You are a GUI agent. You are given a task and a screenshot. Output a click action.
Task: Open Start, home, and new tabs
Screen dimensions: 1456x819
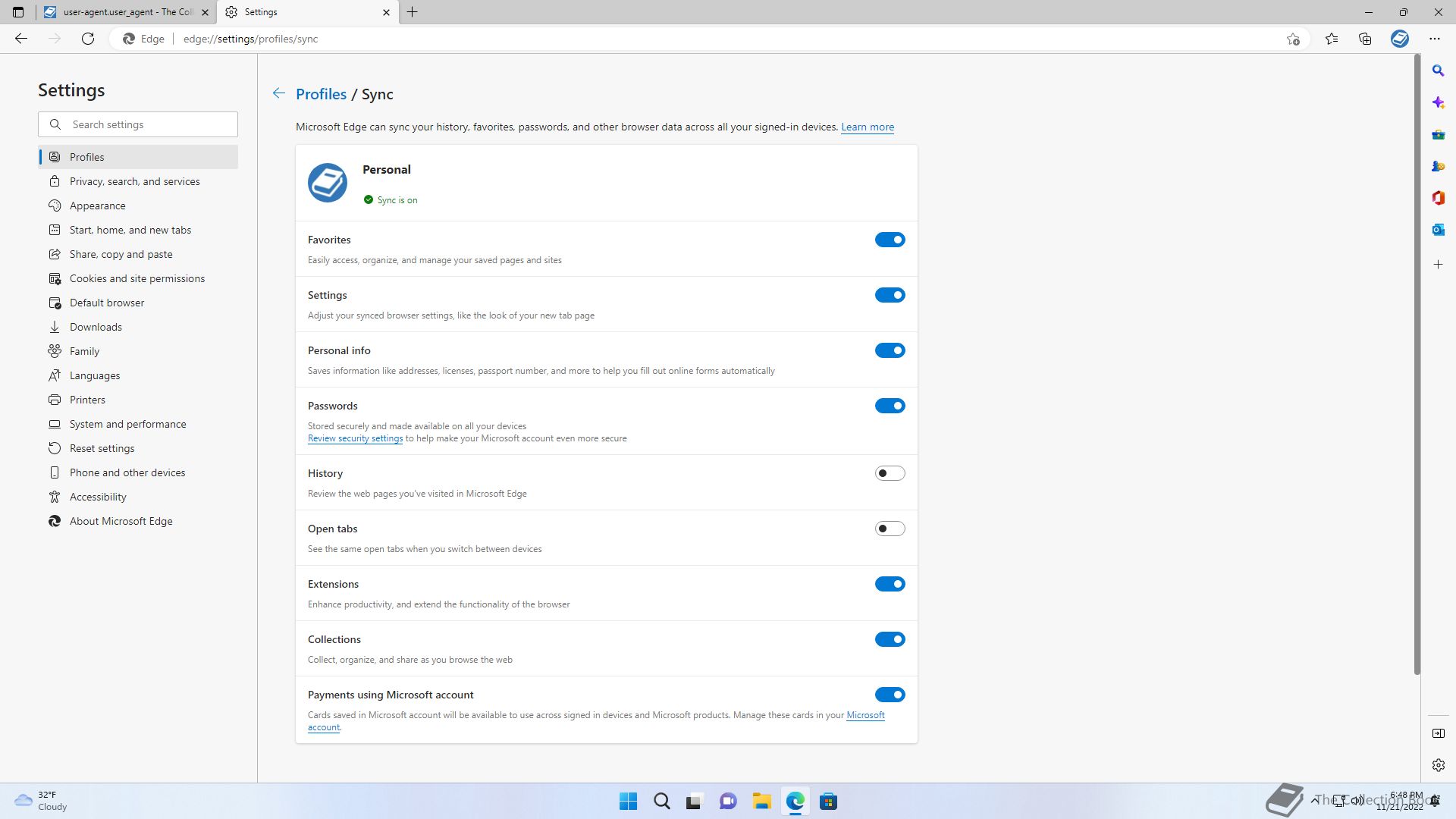pyautogui.click(x=138, y=230)
